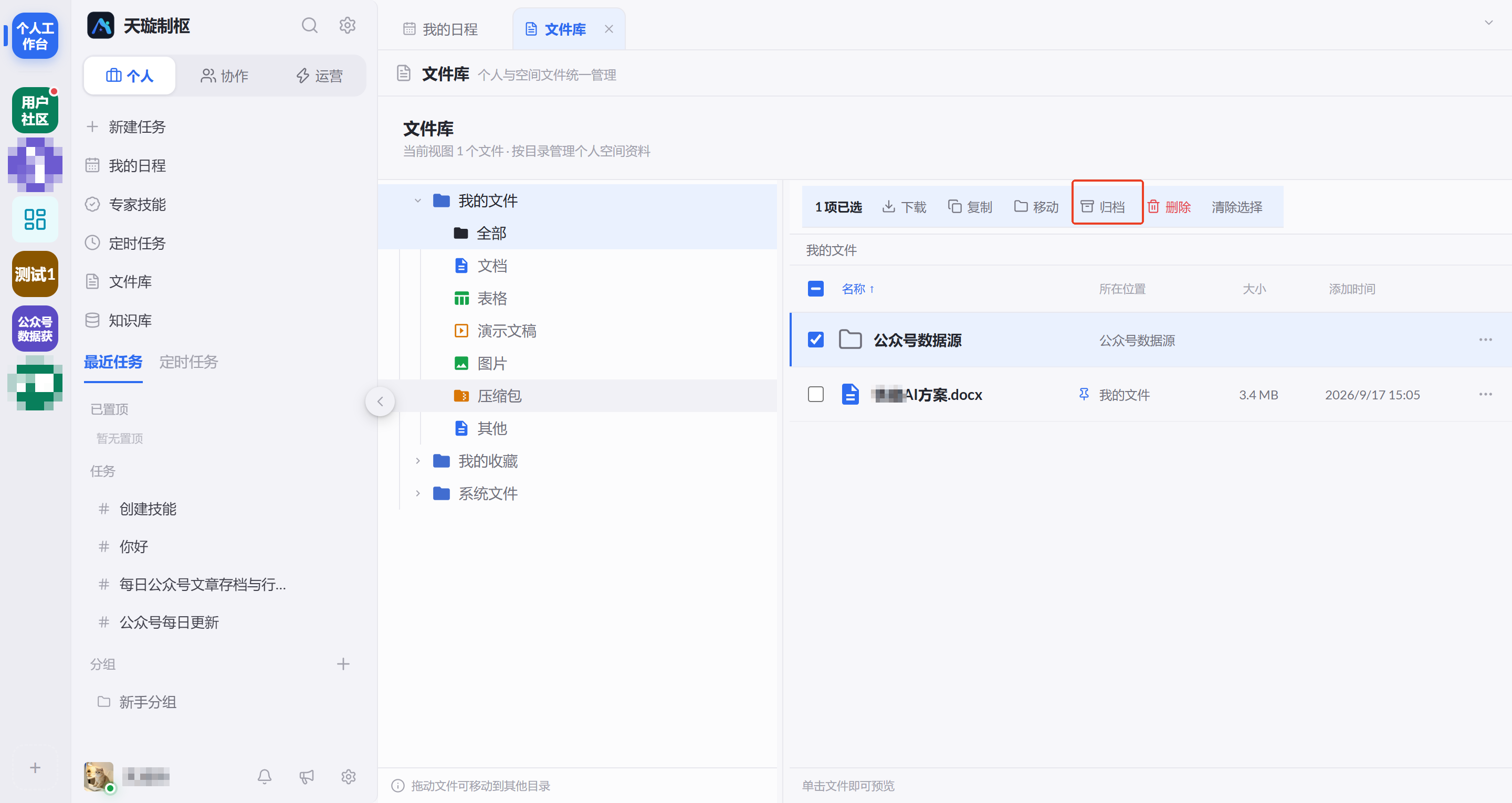The image size is (1512, 803).
Task: Switch to the 协作 tab
Action: (224, 76)
